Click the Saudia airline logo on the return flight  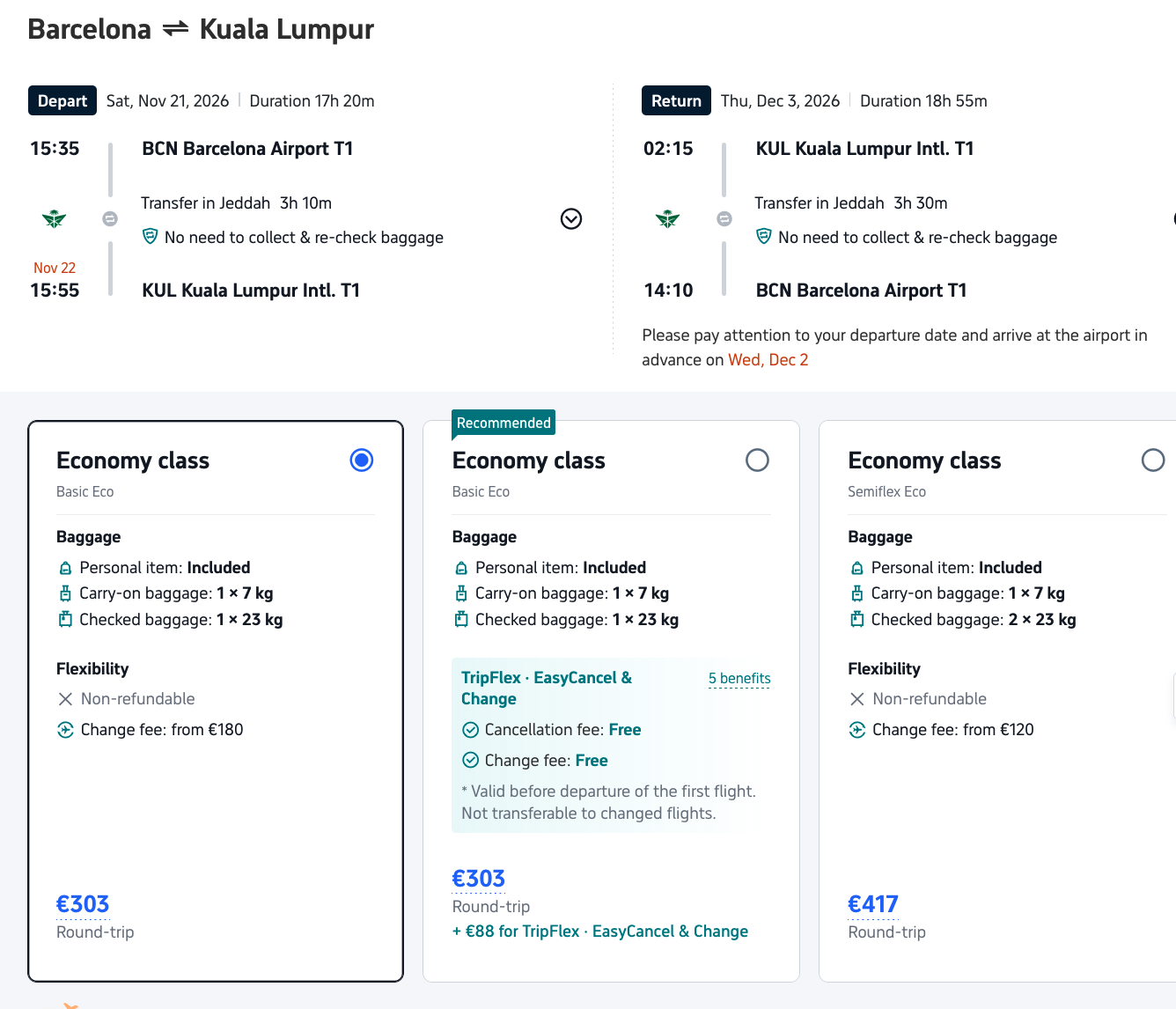coord(668,218)
